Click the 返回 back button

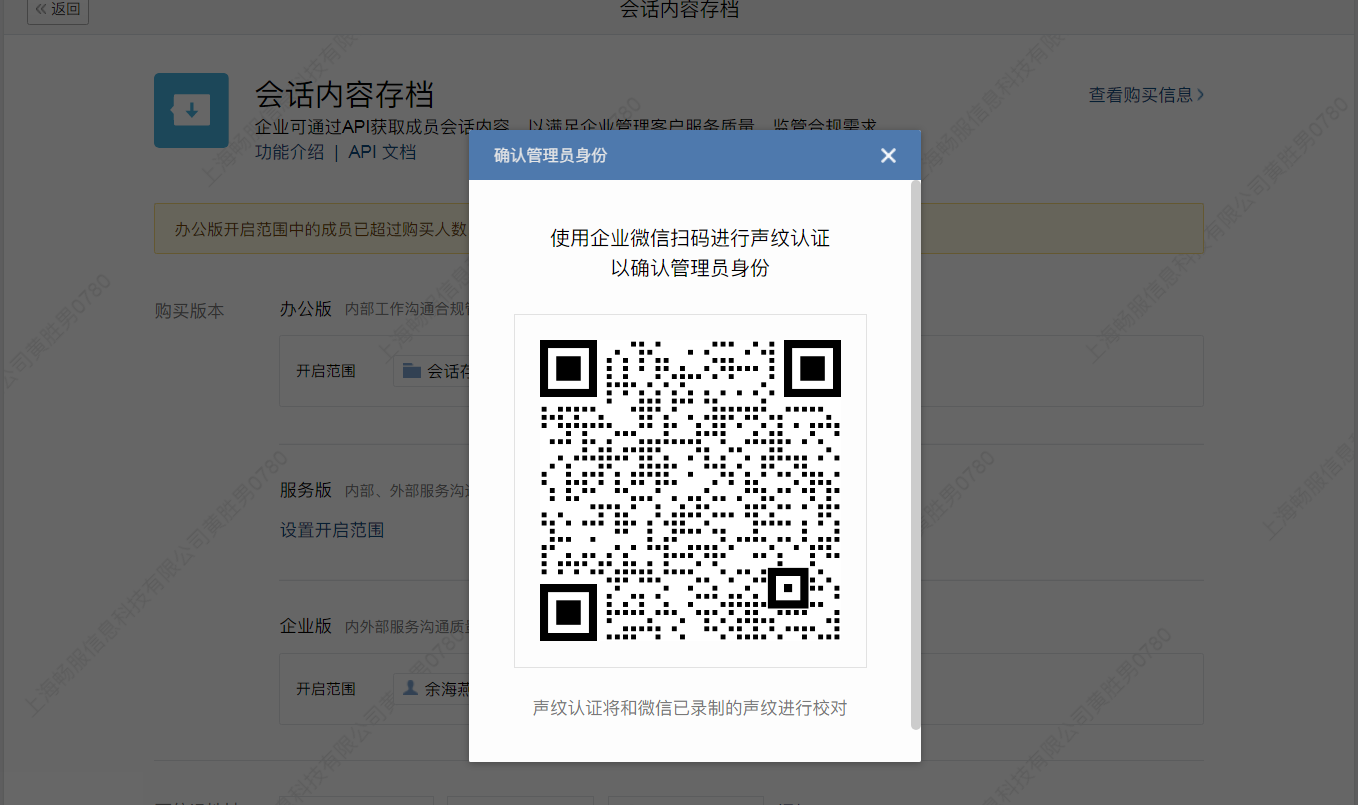[58, 11]
